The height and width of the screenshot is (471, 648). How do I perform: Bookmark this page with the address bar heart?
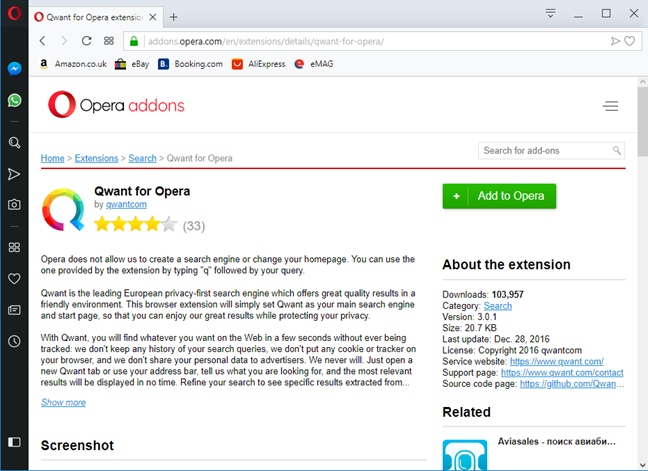629,41
